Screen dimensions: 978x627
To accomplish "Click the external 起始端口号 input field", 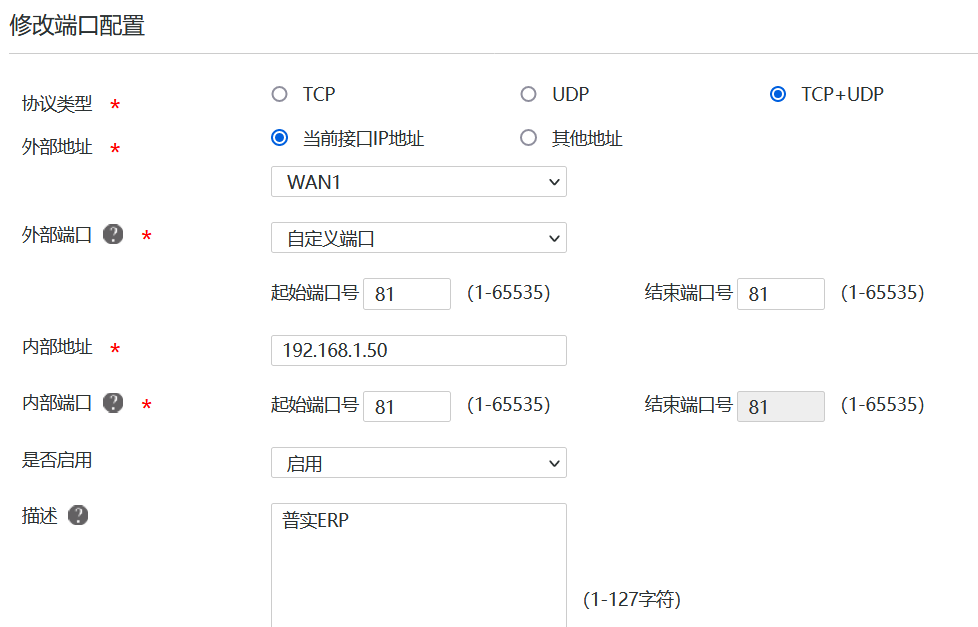I will point(406,294).
